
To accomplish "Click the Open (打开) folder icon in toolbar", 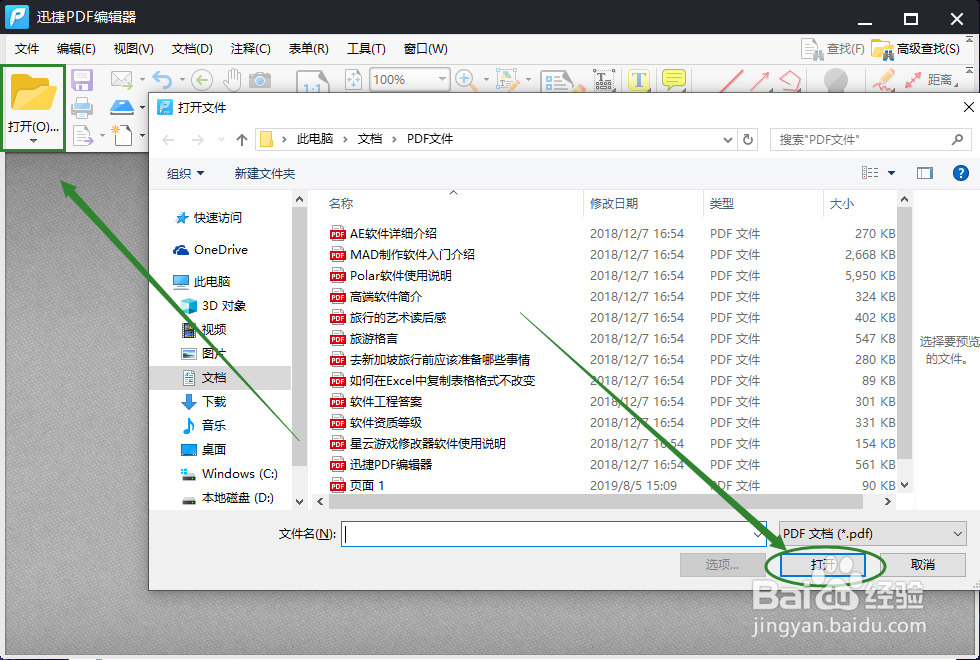I will coord(34,92).
